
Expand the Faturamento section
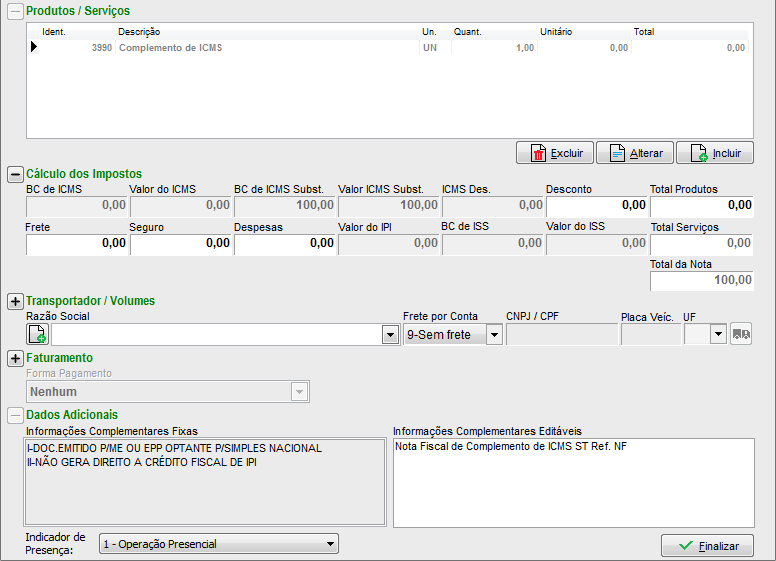[x=15, y=358]
